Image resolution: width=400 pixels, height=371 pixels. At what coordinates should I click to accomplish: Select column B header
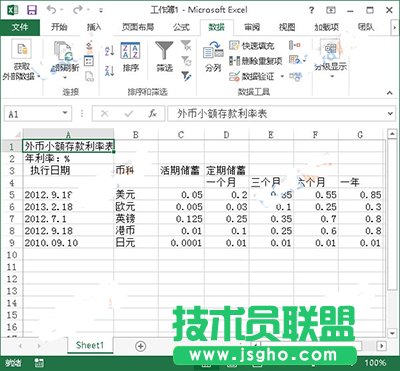tap(136, 135)
